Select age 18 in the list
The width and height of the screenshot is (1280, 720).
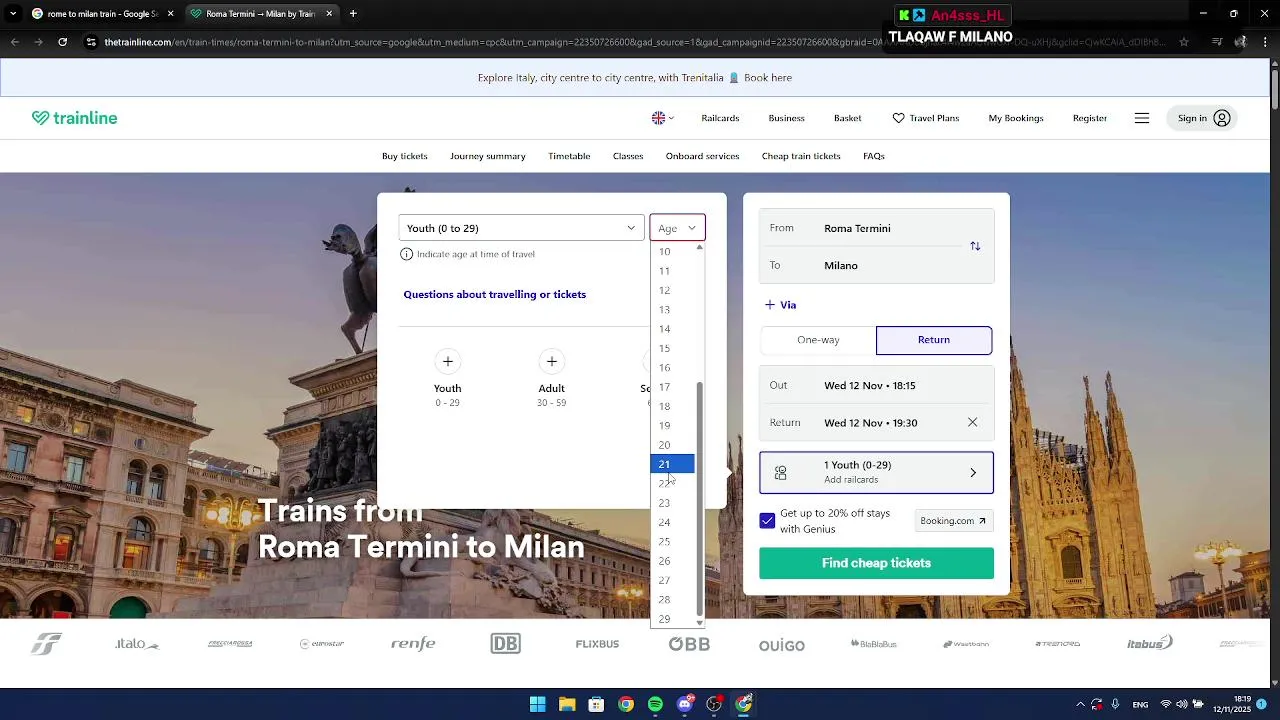(672, 406)
